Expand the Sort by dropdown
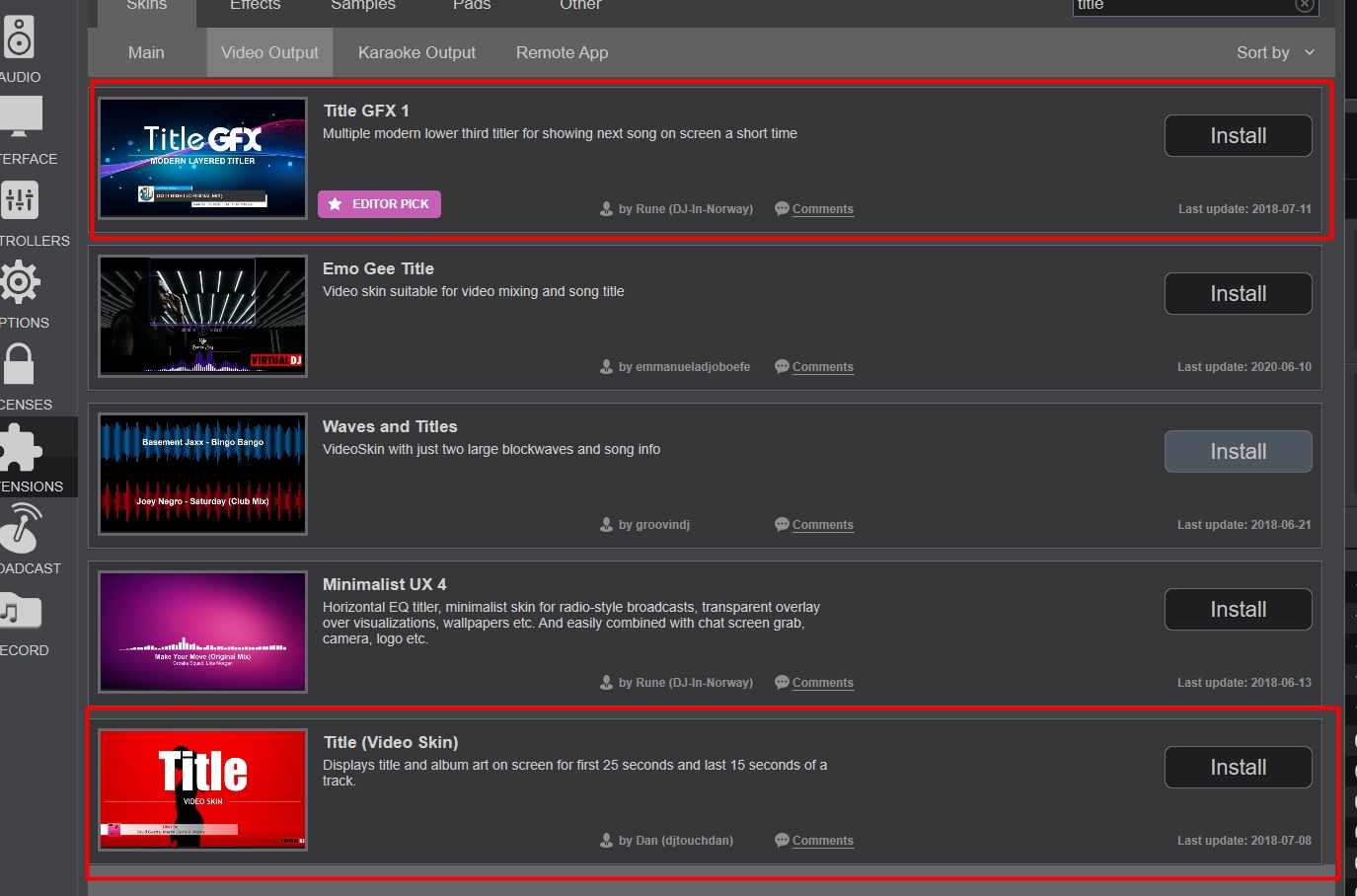 1274,52
